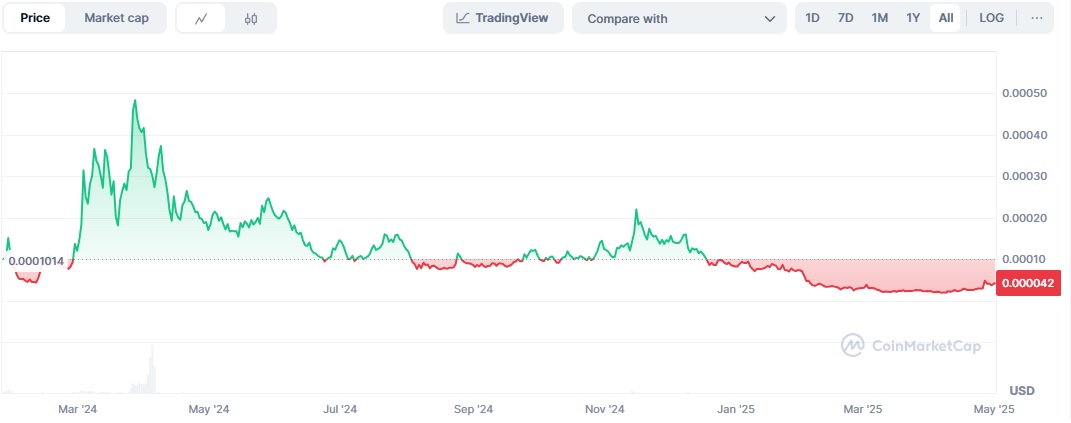The height and width of the screenshot is (423, 1071).
Task: Set chart range to 1Y
Action: 913,18
